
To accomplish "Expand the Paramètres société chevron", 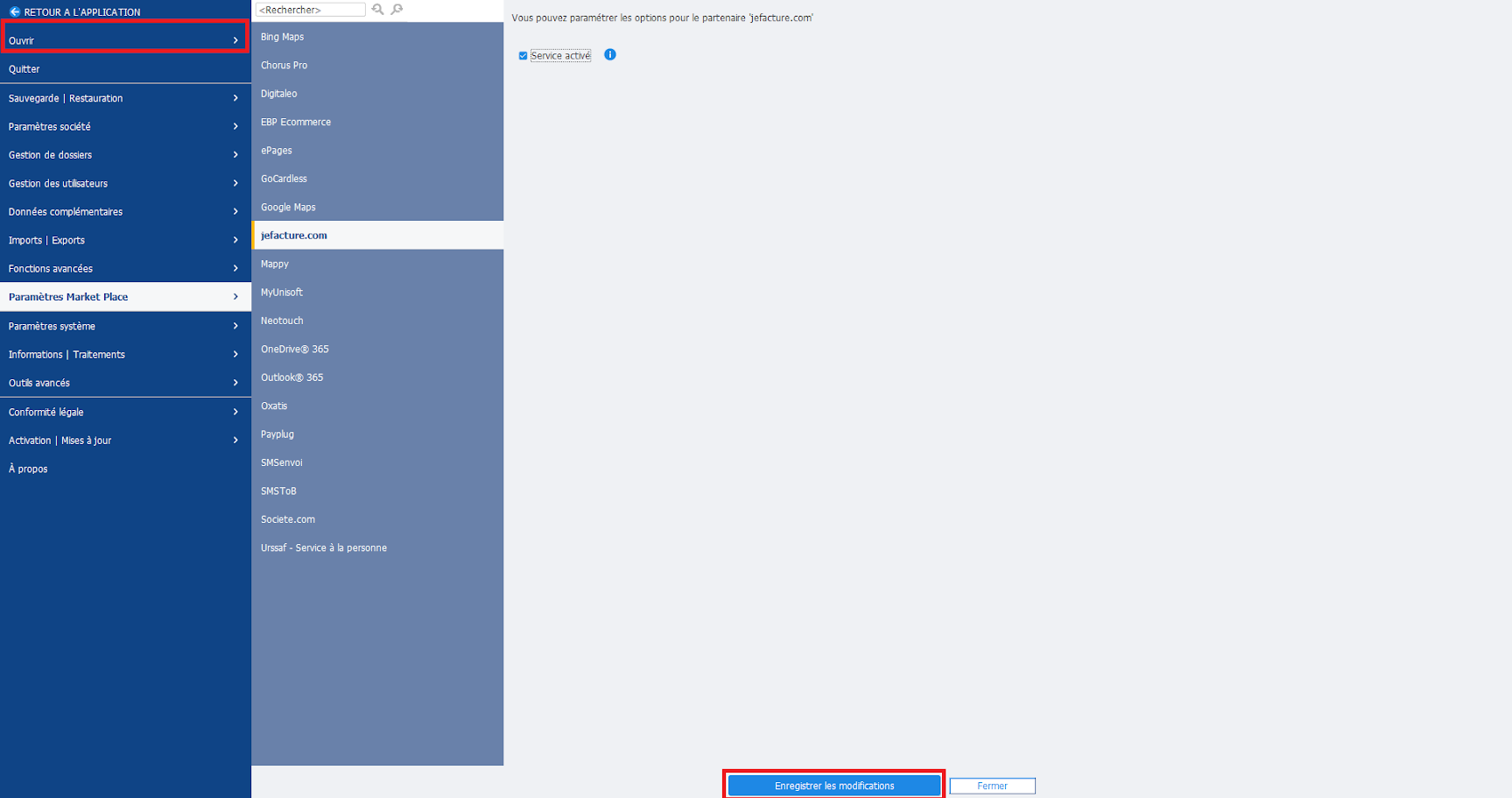I will pyautogui.click(x=236, y=126).
